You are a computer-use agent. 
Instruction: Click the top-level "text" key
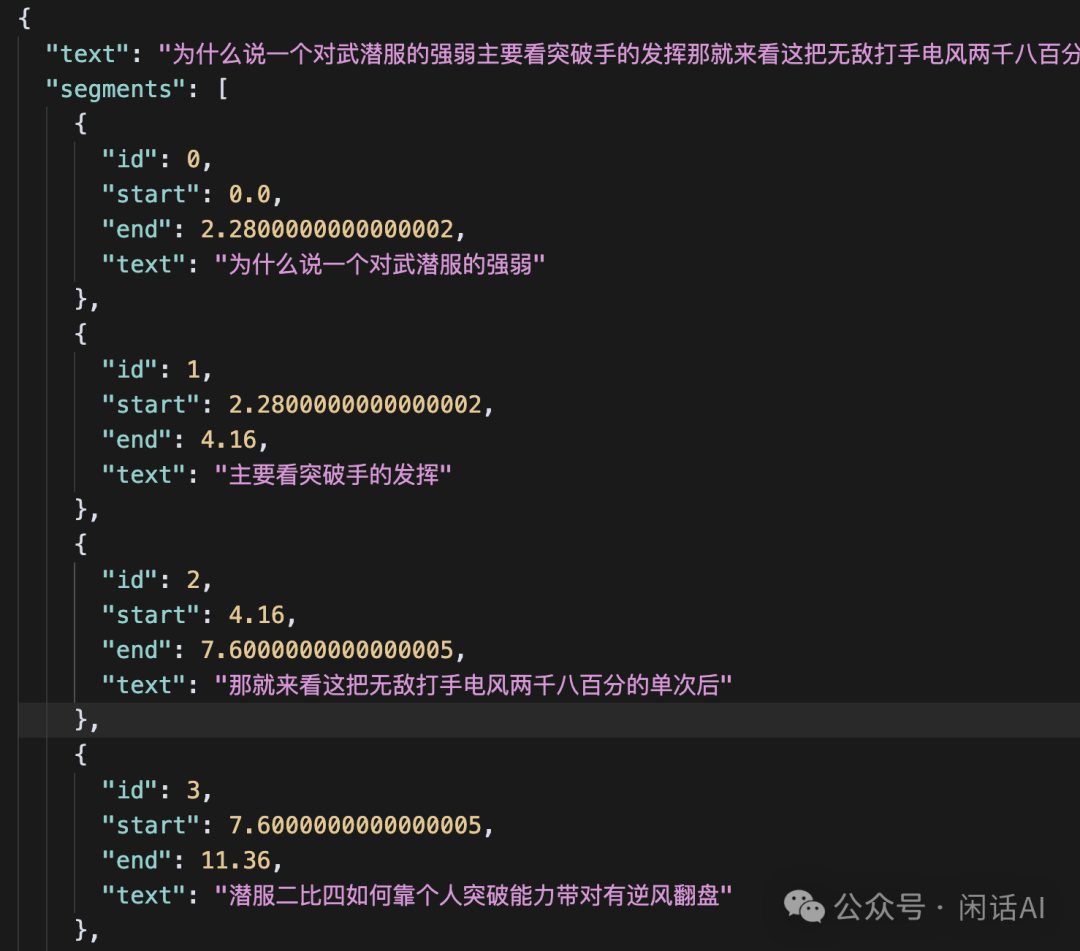pyautogui.click(x=88, y=53)
